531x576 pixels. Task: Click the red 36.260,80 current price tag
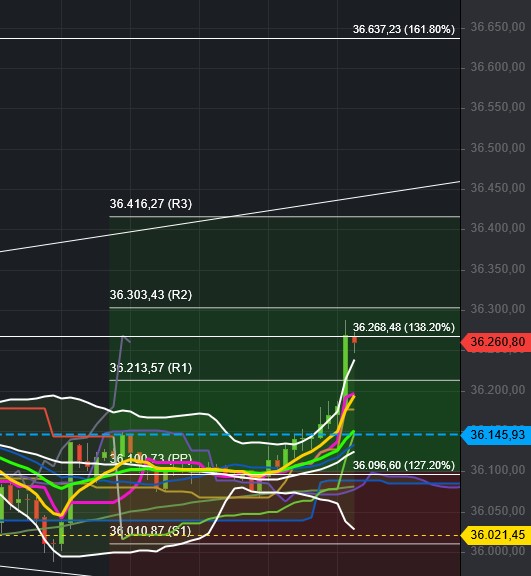pyautogui.click(x=495, y=342)
